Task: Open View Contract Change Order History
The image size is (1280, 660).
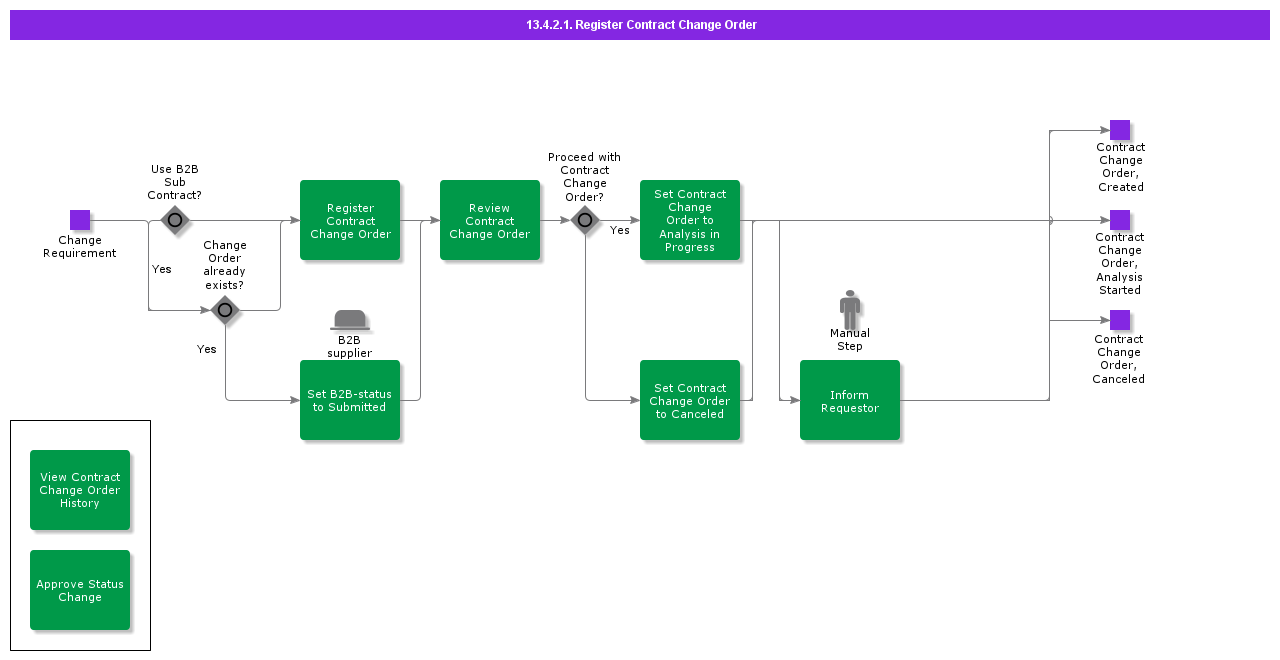Action: [x=80, y=490]
